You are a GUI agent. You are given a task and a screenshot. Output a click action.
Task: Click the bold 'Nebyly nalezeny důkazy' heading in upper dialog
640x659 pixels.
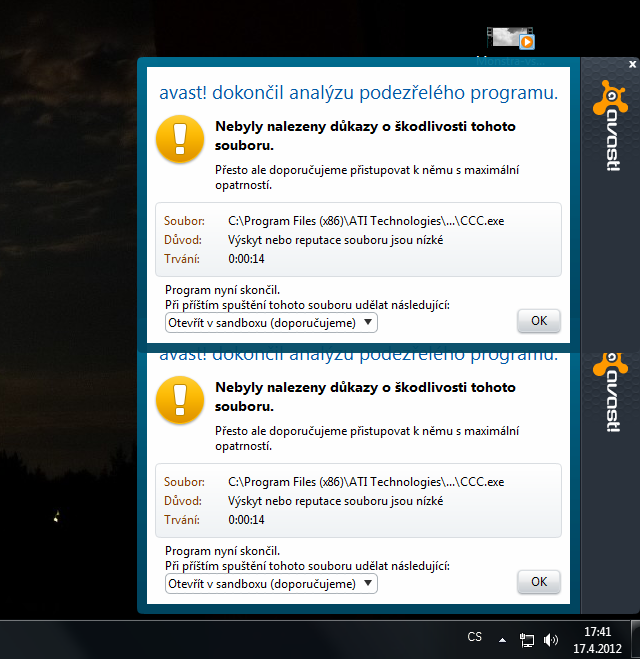click(365, 136)
